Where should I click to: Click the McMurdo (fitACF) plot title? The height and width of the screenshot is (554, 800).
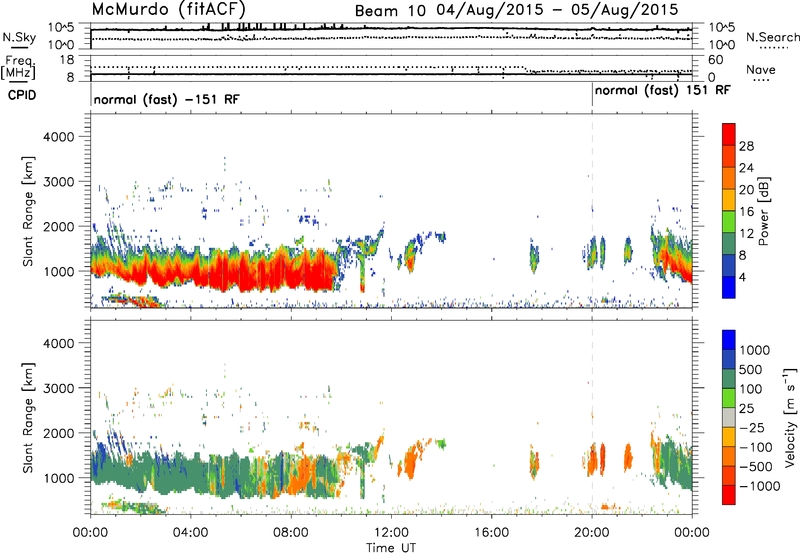(x=168, y=9)
